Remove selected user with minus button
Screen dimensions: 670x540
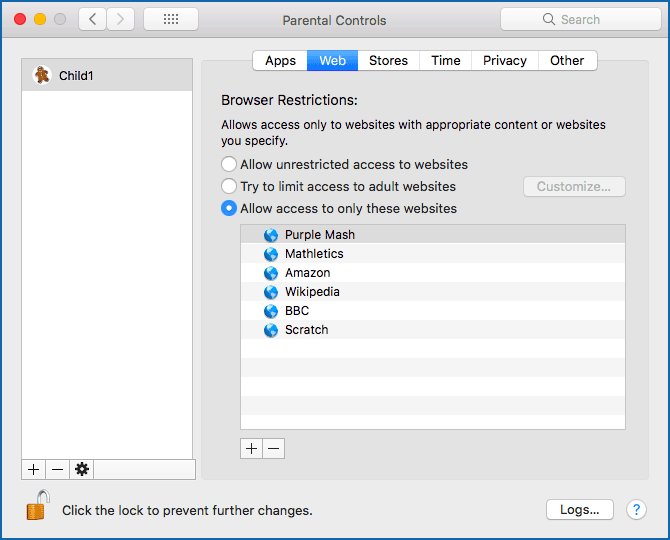[x=58, y=470]
